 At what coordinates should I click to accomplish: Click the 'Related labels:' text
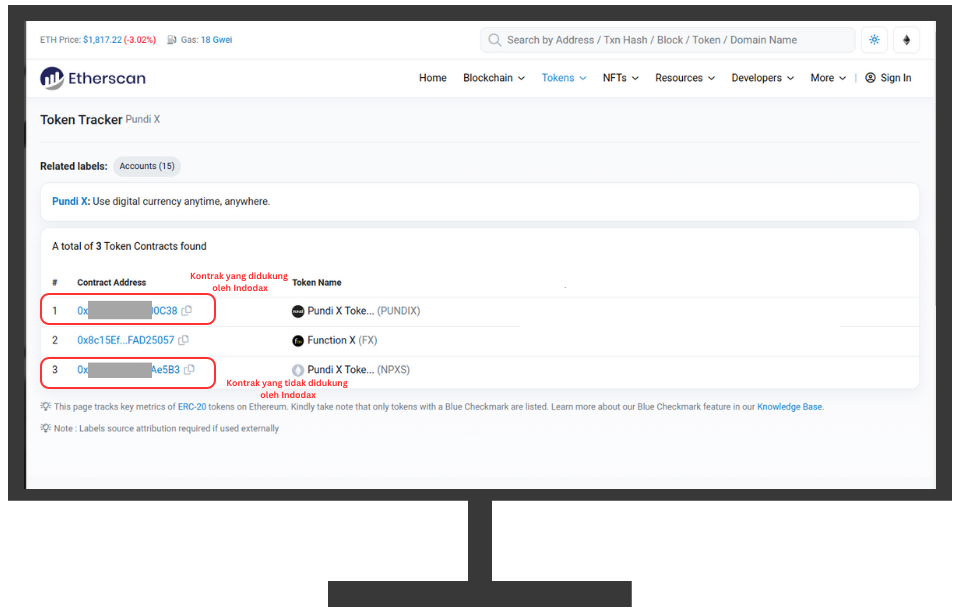point(74,166)
